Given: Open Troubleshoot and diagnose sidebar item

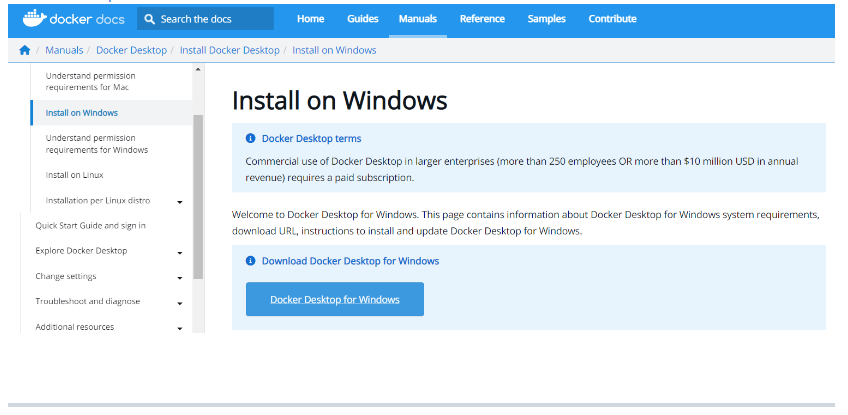Looking at the screenshot, I should point(88,301).
